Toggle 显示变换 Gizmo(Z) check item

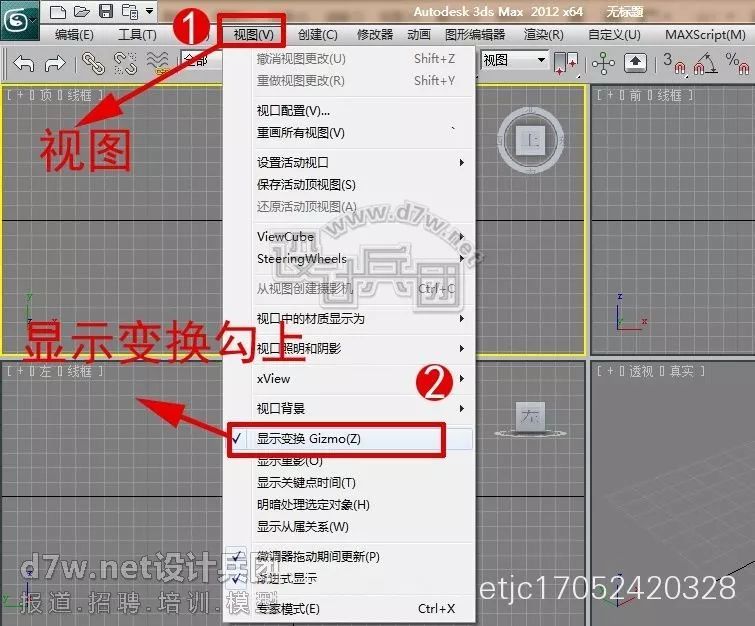(349, 439)
